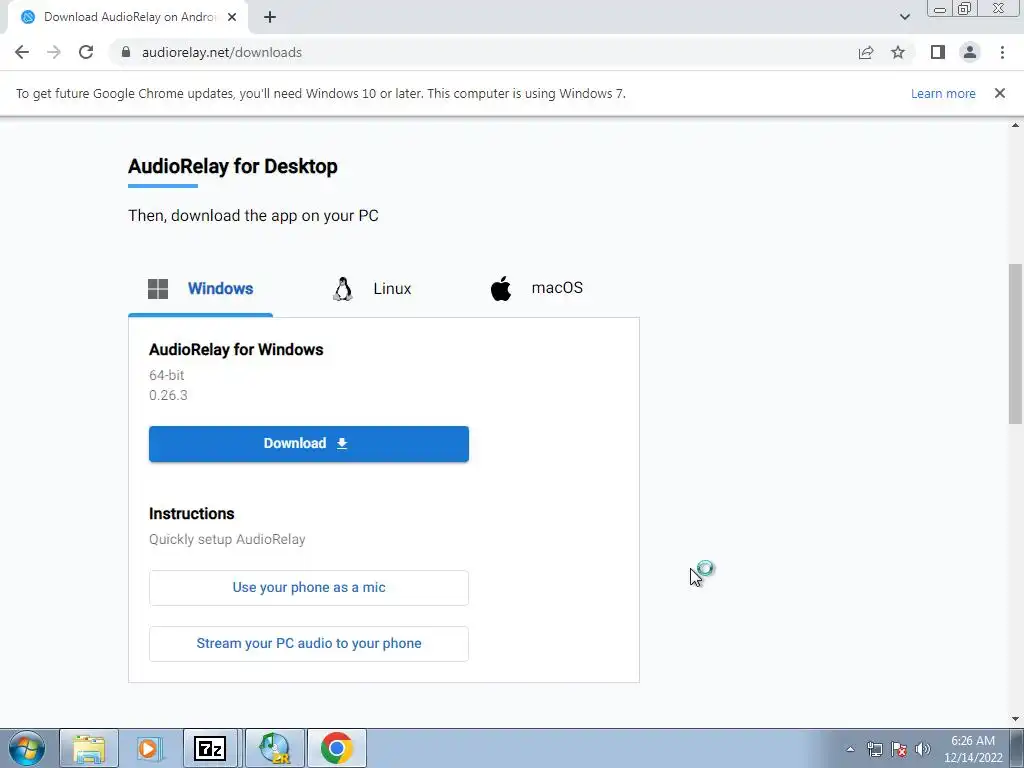Click the volume speaker tray icon
The height and width of the screenshot is (768, 1024).
coord(923,749)
